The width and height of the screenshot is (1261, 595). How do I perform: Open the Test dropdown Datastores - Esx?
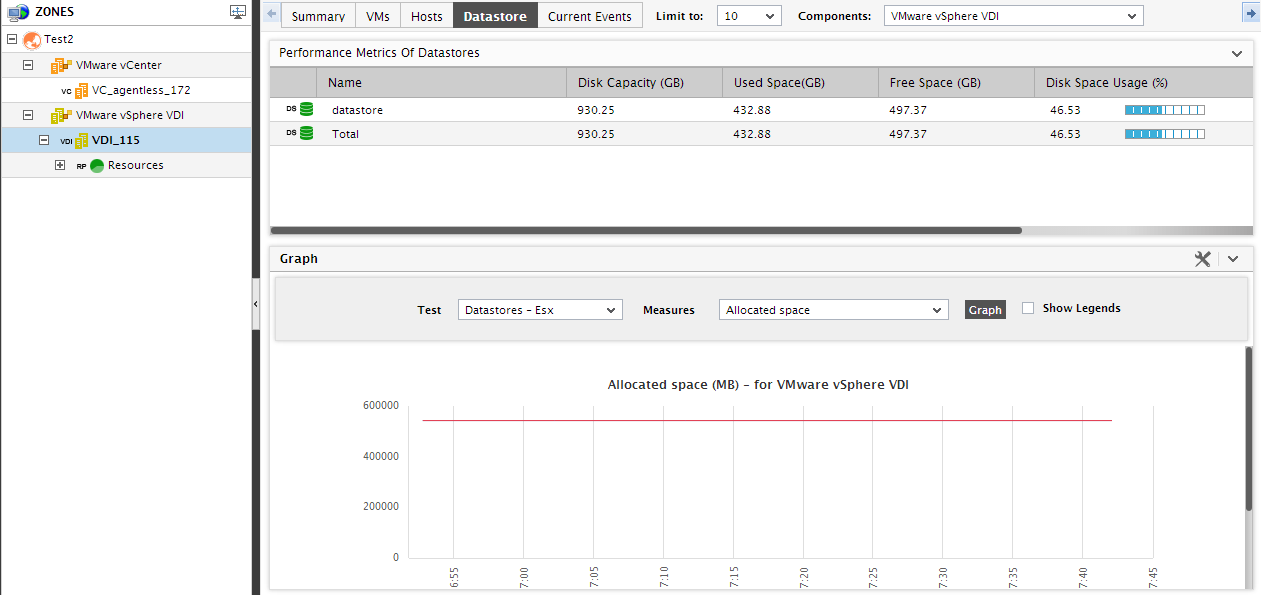(x=540, y=310)
